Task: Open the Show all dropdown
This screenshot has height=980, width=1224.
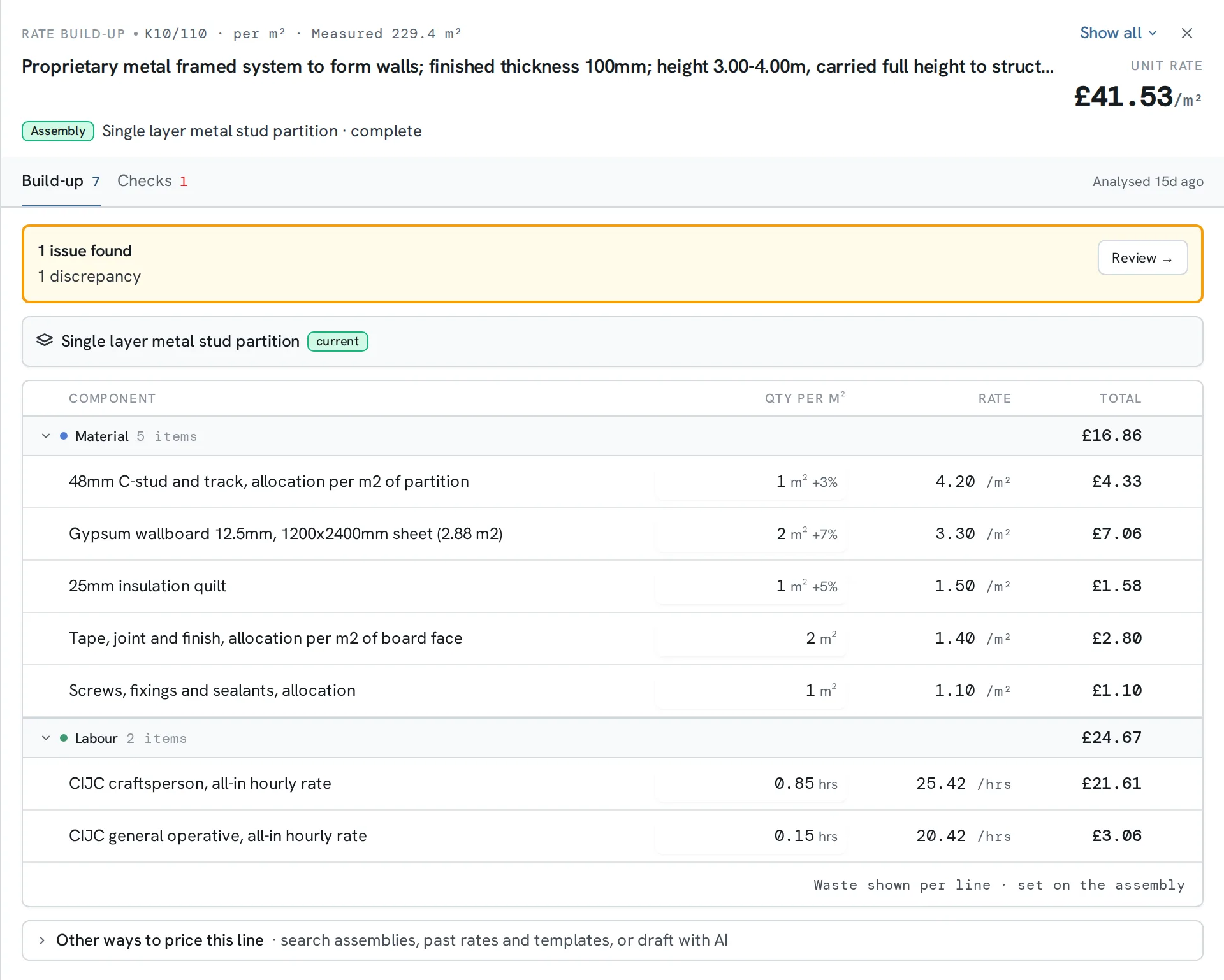Action: click(1118, 33)
